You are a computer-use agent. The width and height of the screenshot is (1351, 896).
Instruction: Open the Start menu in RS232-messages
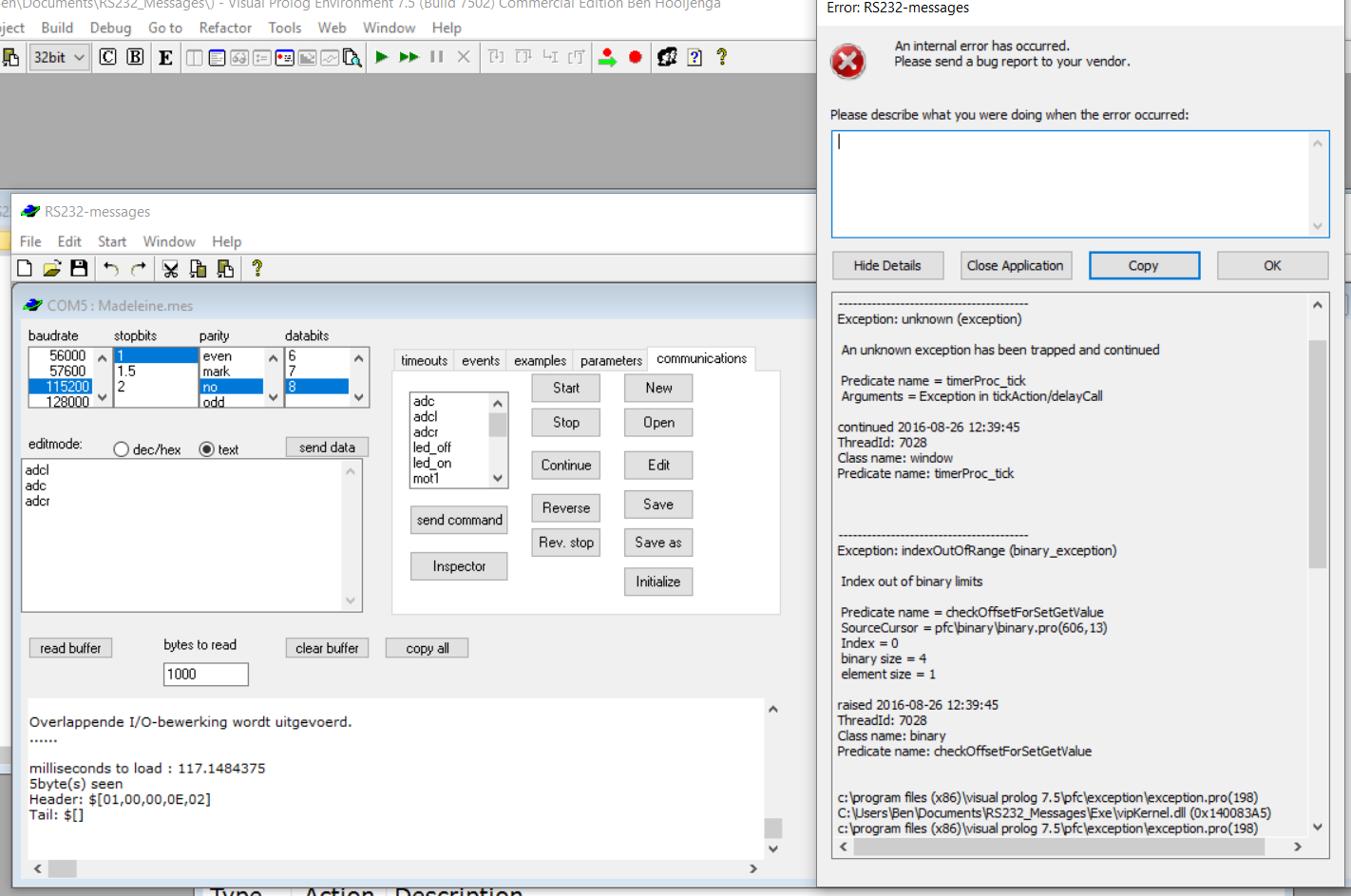[x=112, y=241]
